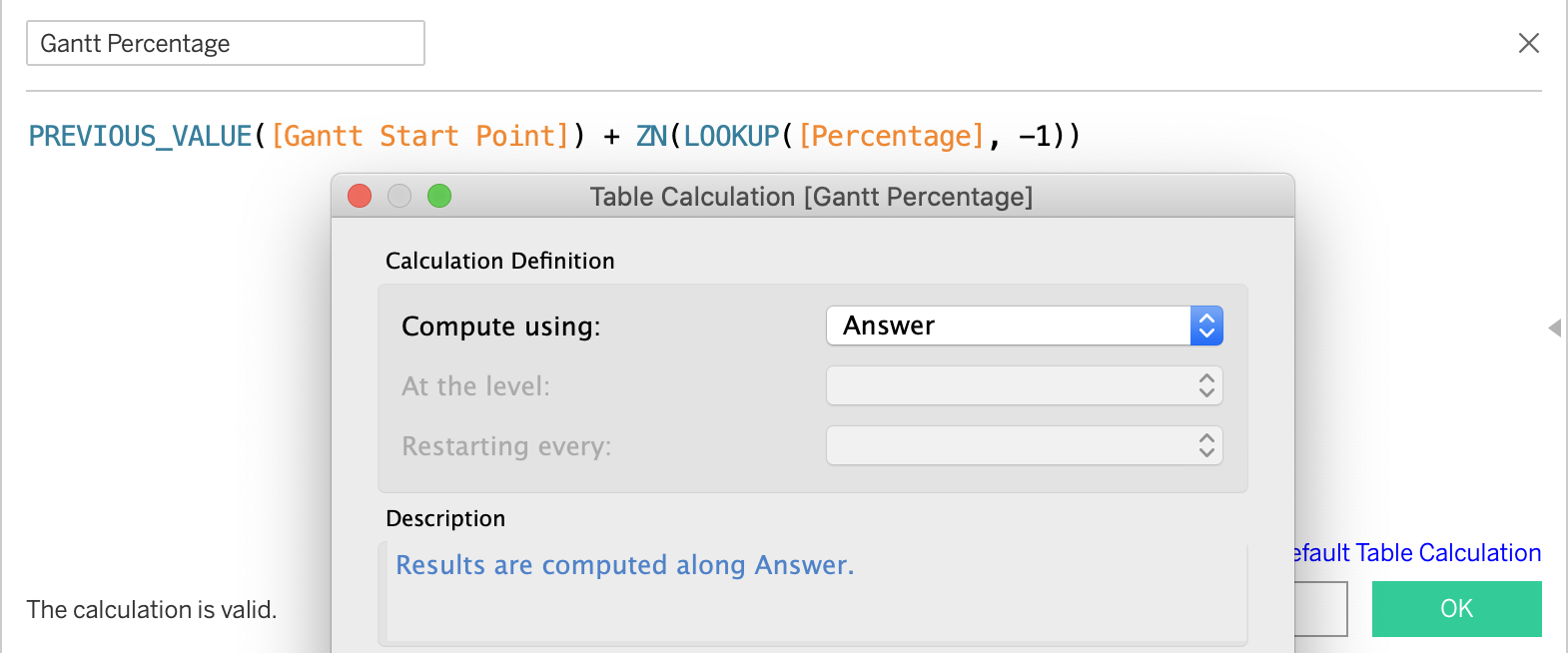Open the Restarting every dropdown
The height and width of the screenshot is (653, 1568).
1024,445
